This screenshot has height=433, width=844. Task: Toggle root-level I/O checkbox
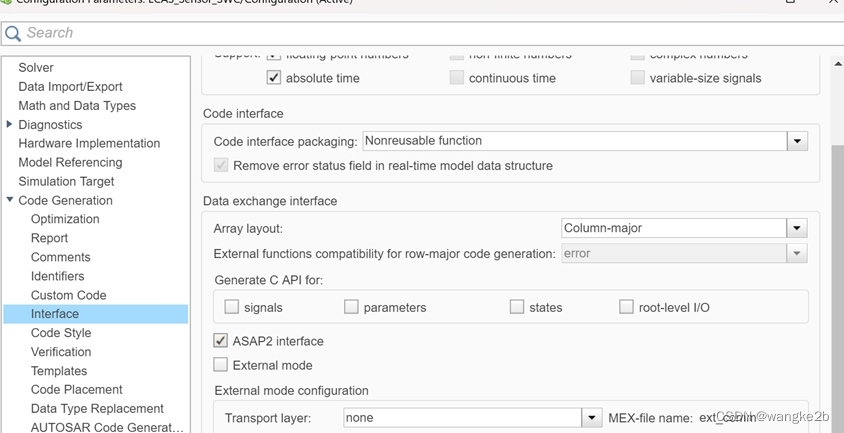pos(627,307)
